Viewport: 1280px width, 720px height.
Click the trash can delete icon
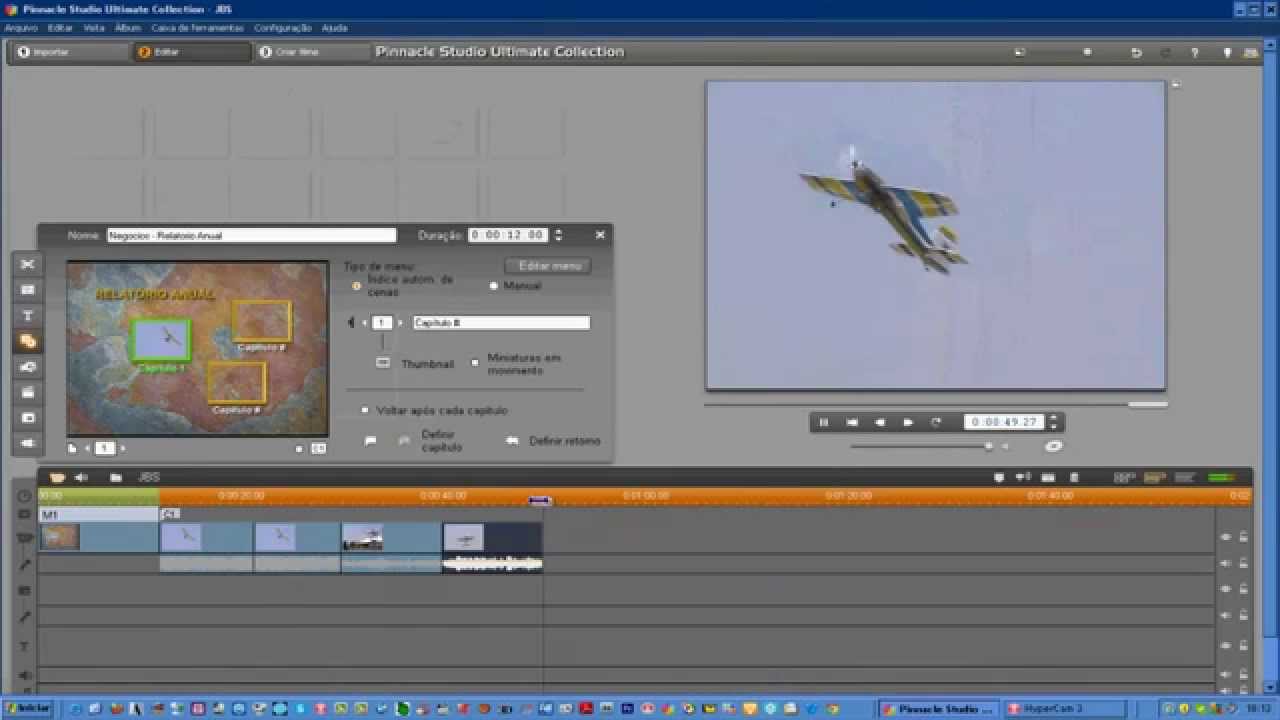pos(1075,478)
